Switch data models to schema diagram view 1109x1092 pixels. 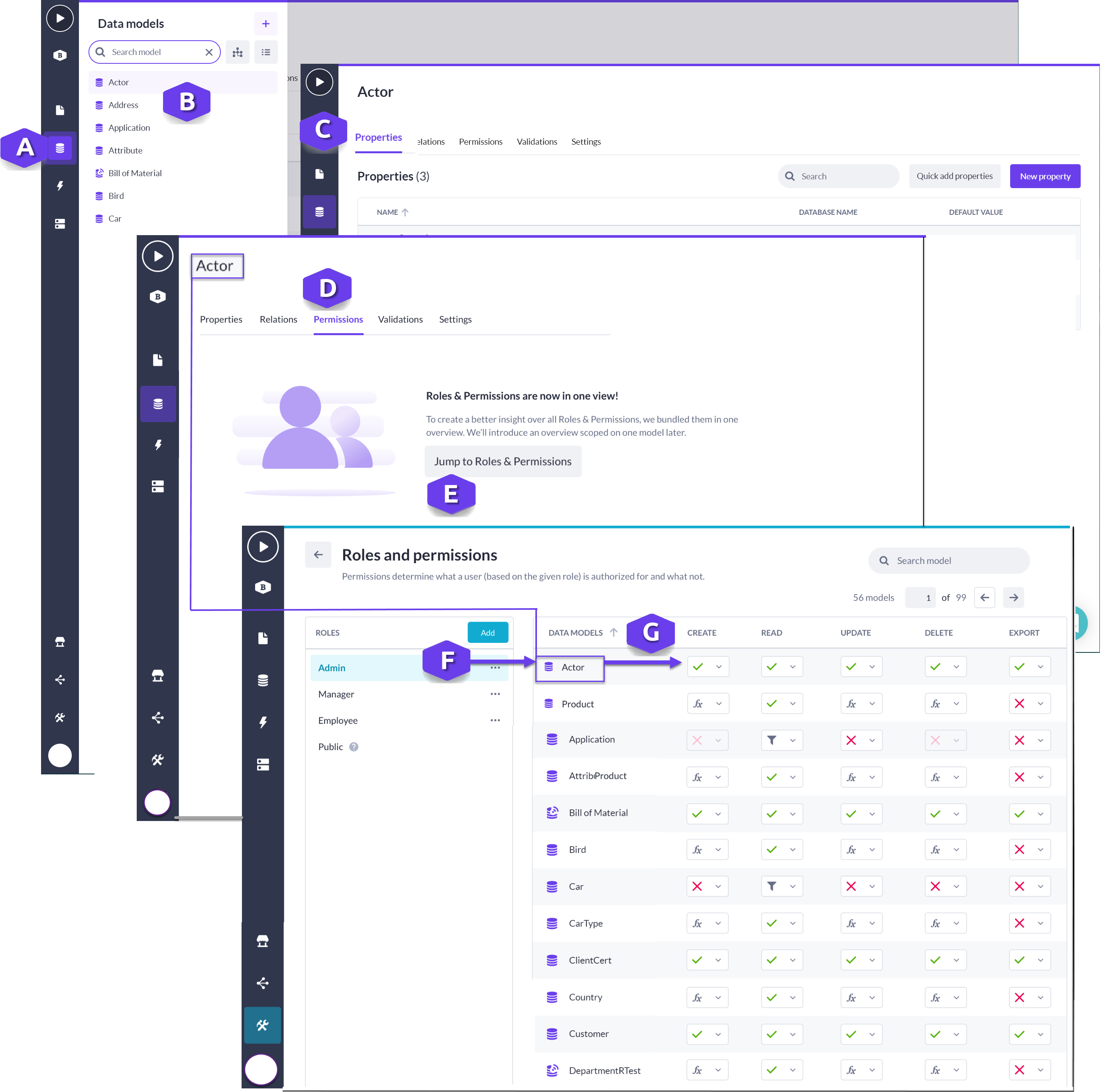[x=238, y=52]
